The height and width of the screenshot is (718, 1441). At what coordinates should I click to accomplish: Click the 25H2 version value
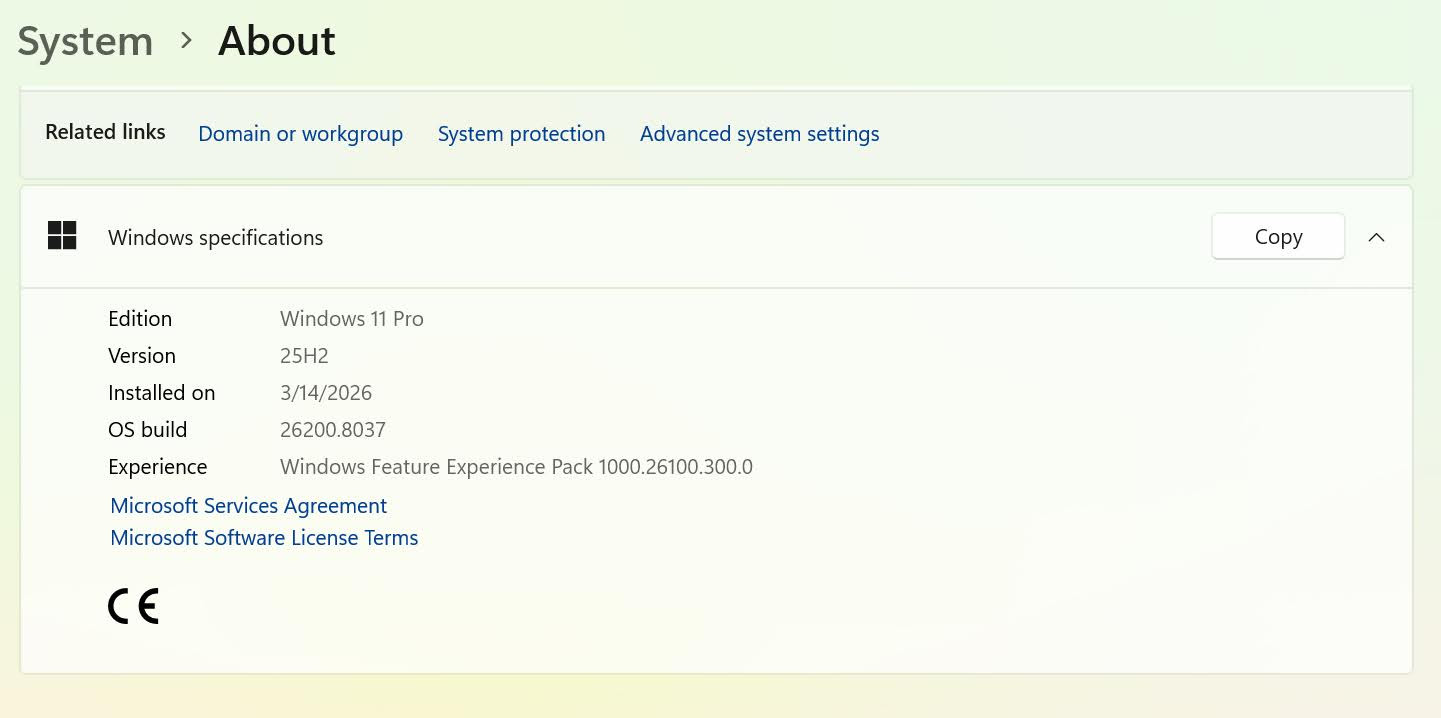tap(304, 356)
